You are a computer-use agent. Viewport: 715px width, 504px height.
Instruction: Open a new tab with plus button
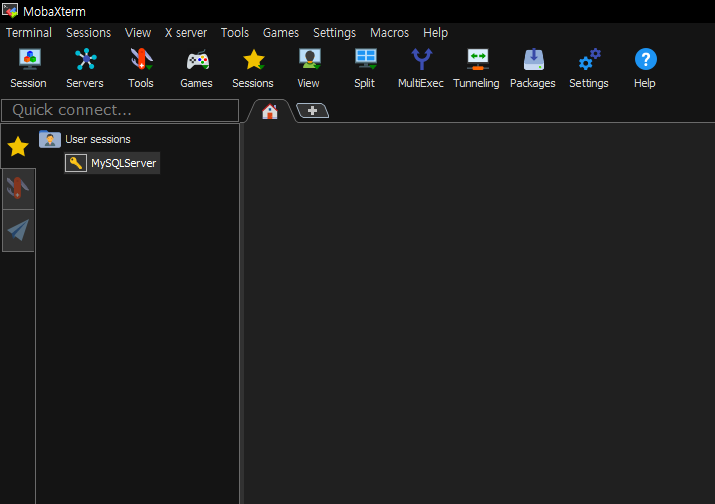point(312,110)
